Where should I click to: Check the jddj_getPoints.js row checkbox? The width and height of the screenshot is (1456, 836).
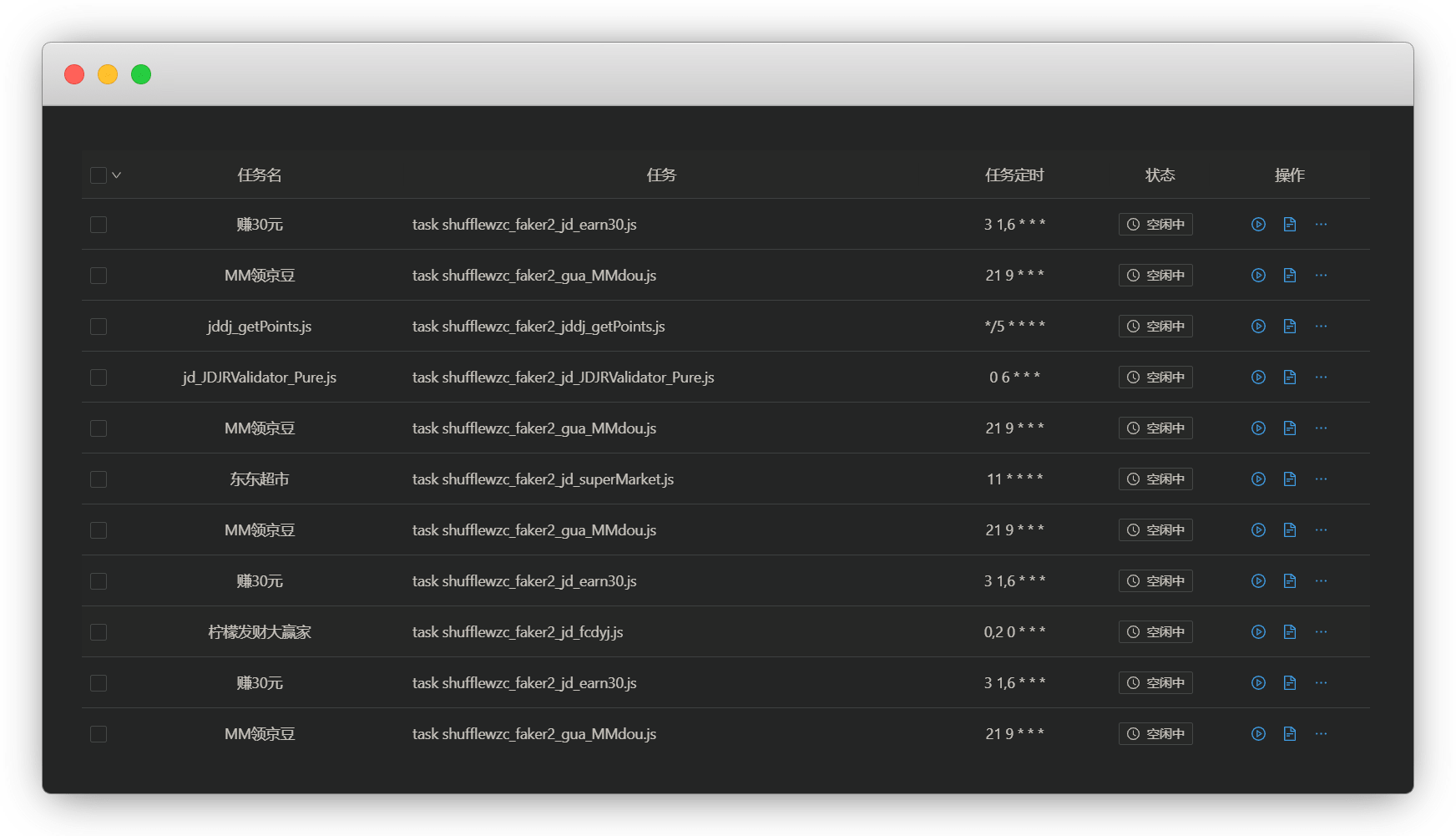(x=99, y=327)
